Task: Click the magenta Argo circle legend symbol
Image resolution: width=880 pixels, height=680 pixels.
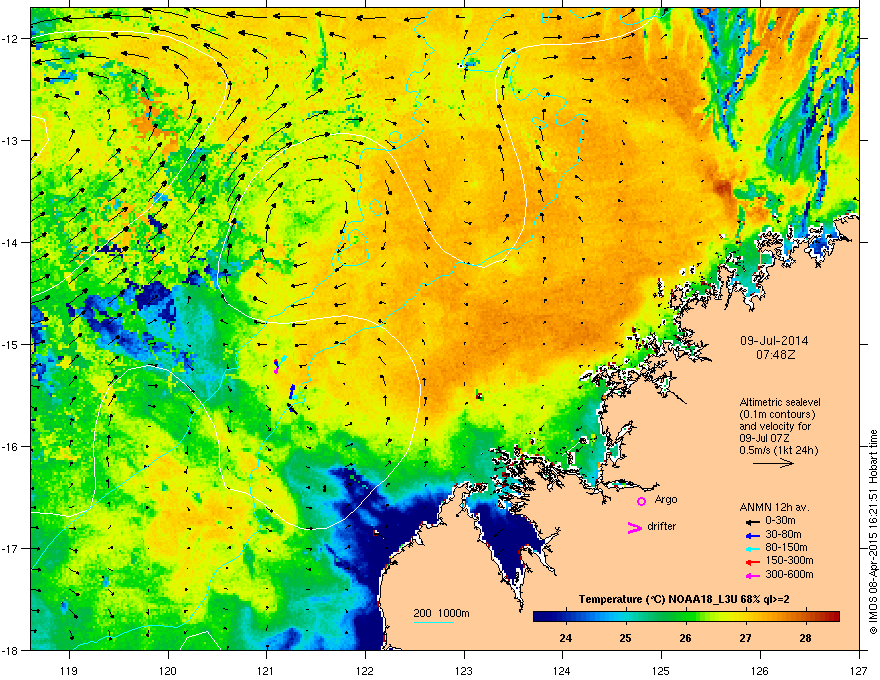Action: point(641,501)
